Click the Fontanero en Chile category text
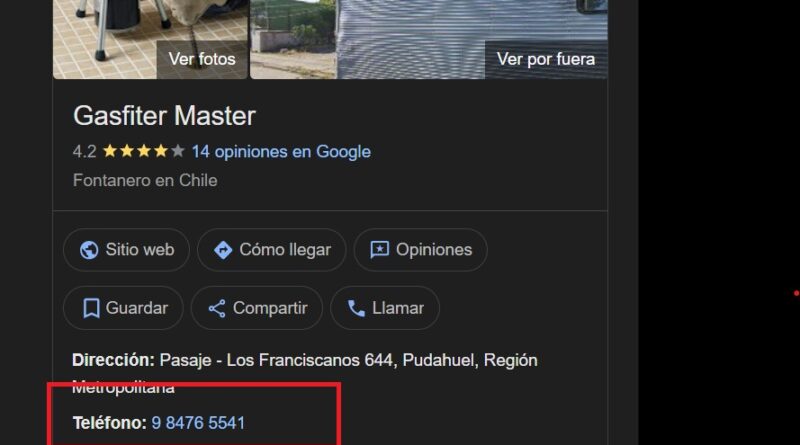 click(145, 180)
